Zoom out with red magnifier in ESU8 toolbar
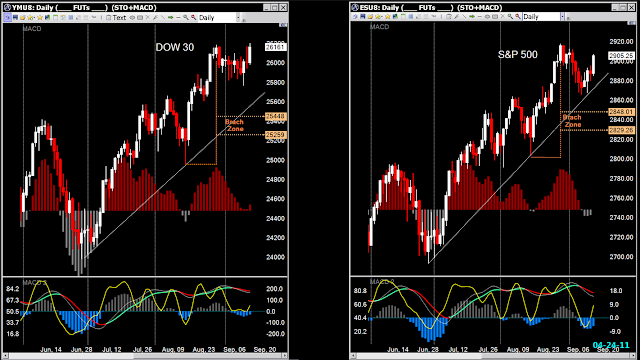 518,17
